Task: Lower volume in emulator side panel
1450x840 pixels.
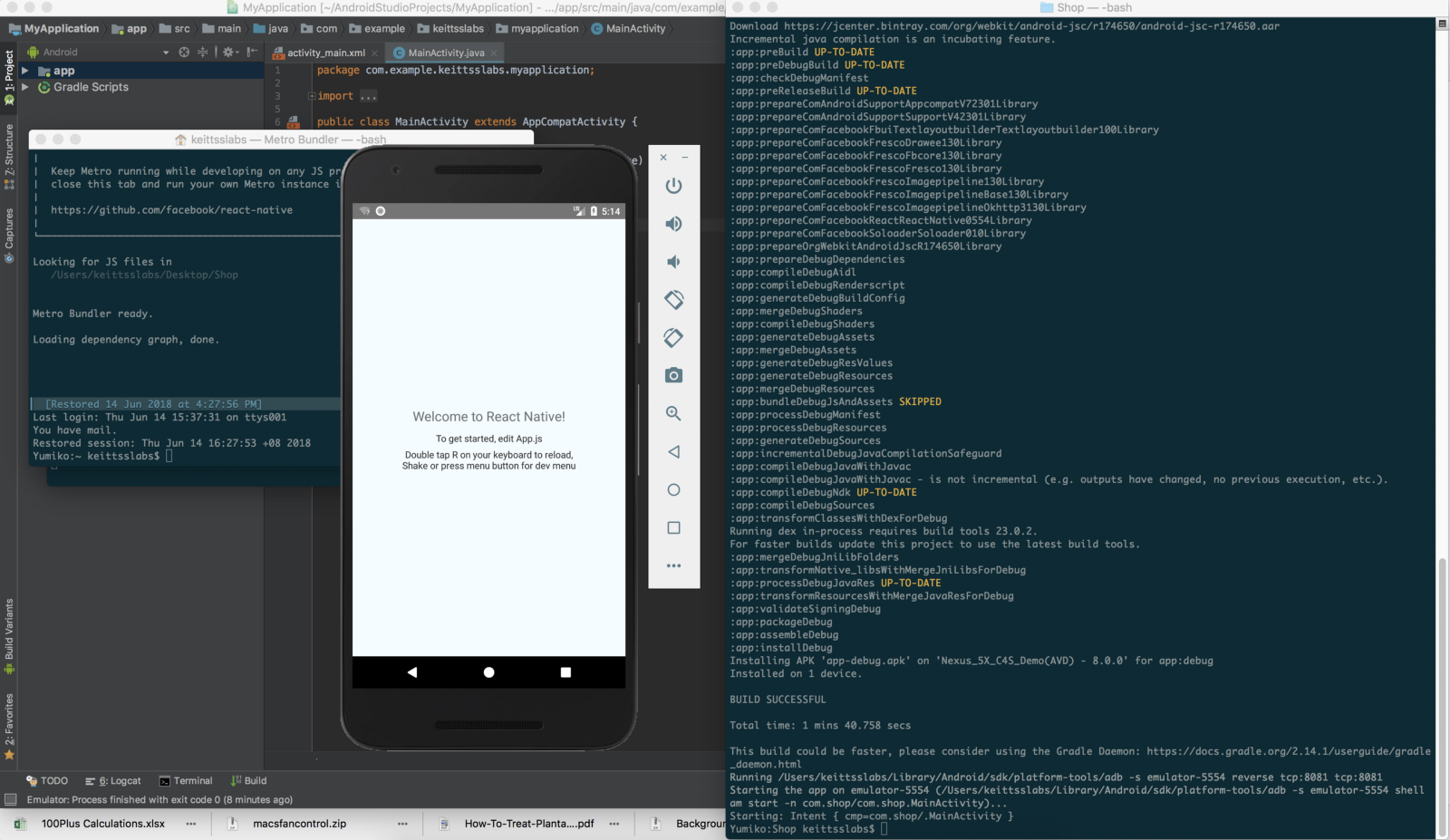Action: coord(673,262)
